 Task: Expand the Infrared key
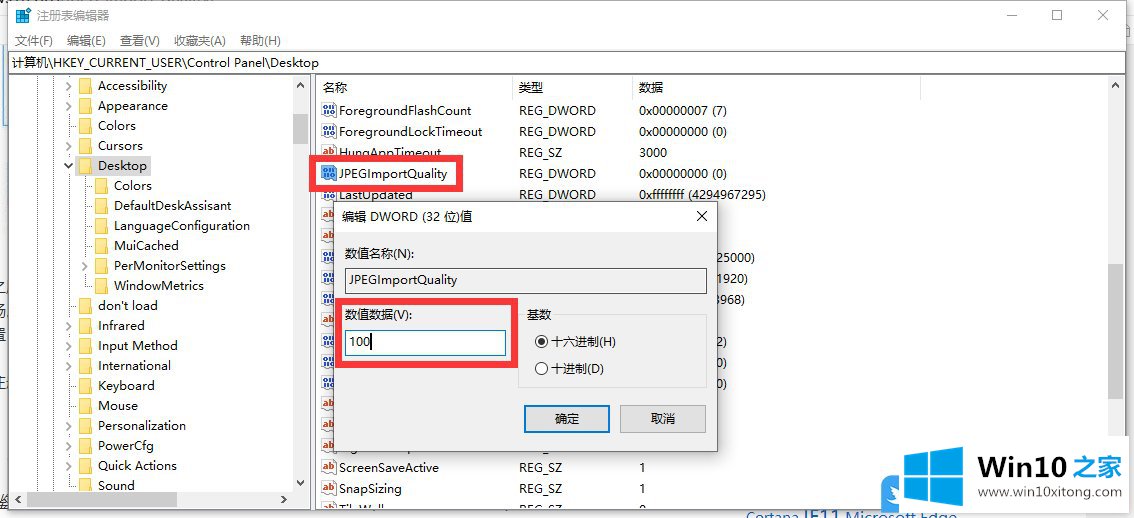69,326
